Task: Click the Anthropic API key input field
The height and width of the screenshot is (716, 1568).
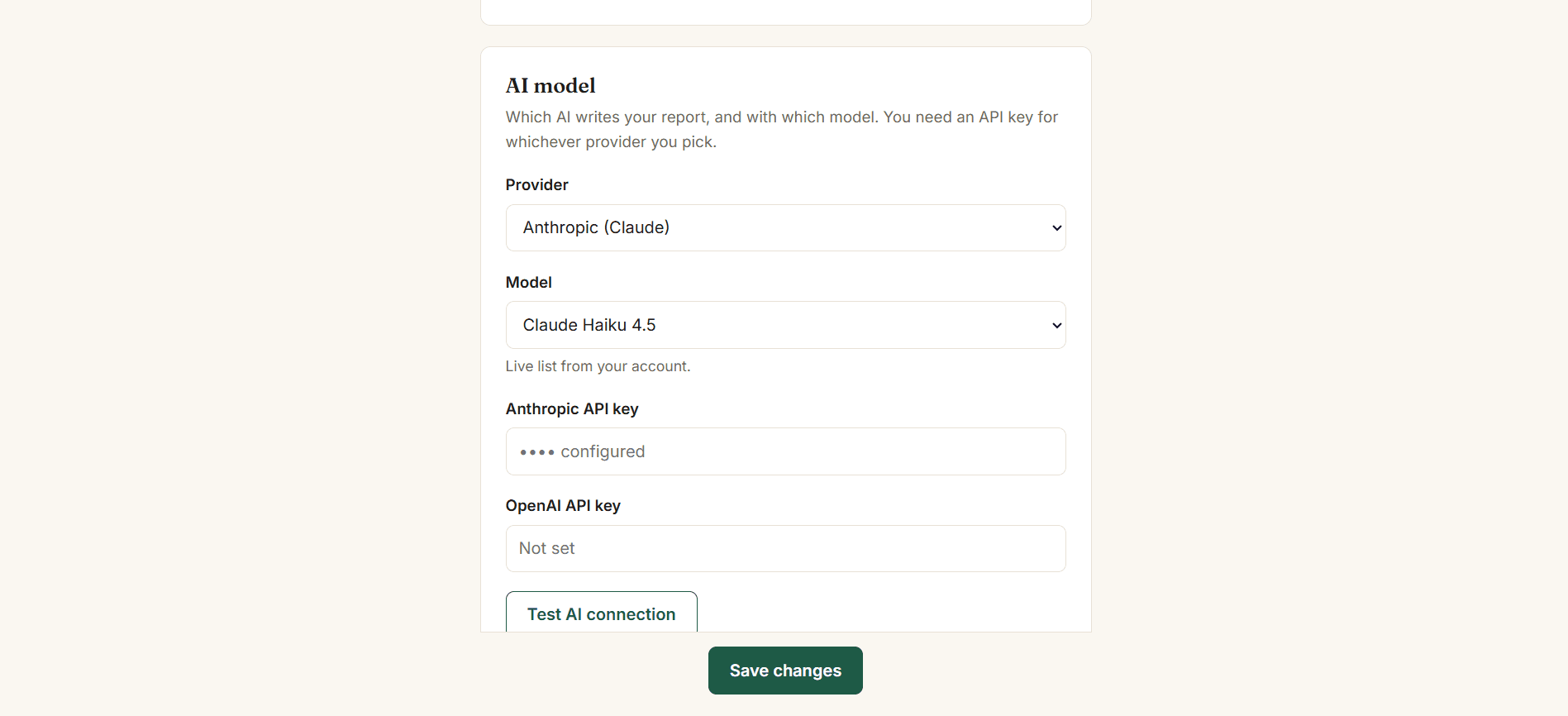Action: [x=785, y=451]
